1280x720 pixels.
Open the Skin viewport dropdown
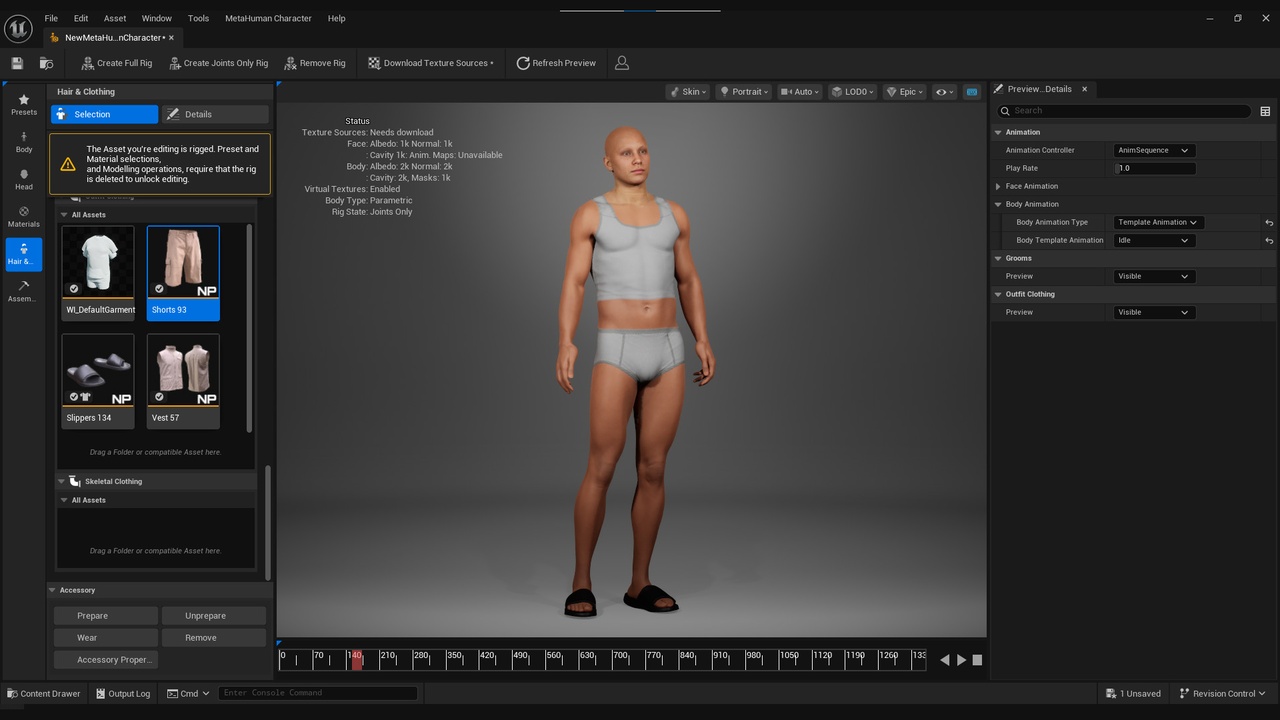688,92
